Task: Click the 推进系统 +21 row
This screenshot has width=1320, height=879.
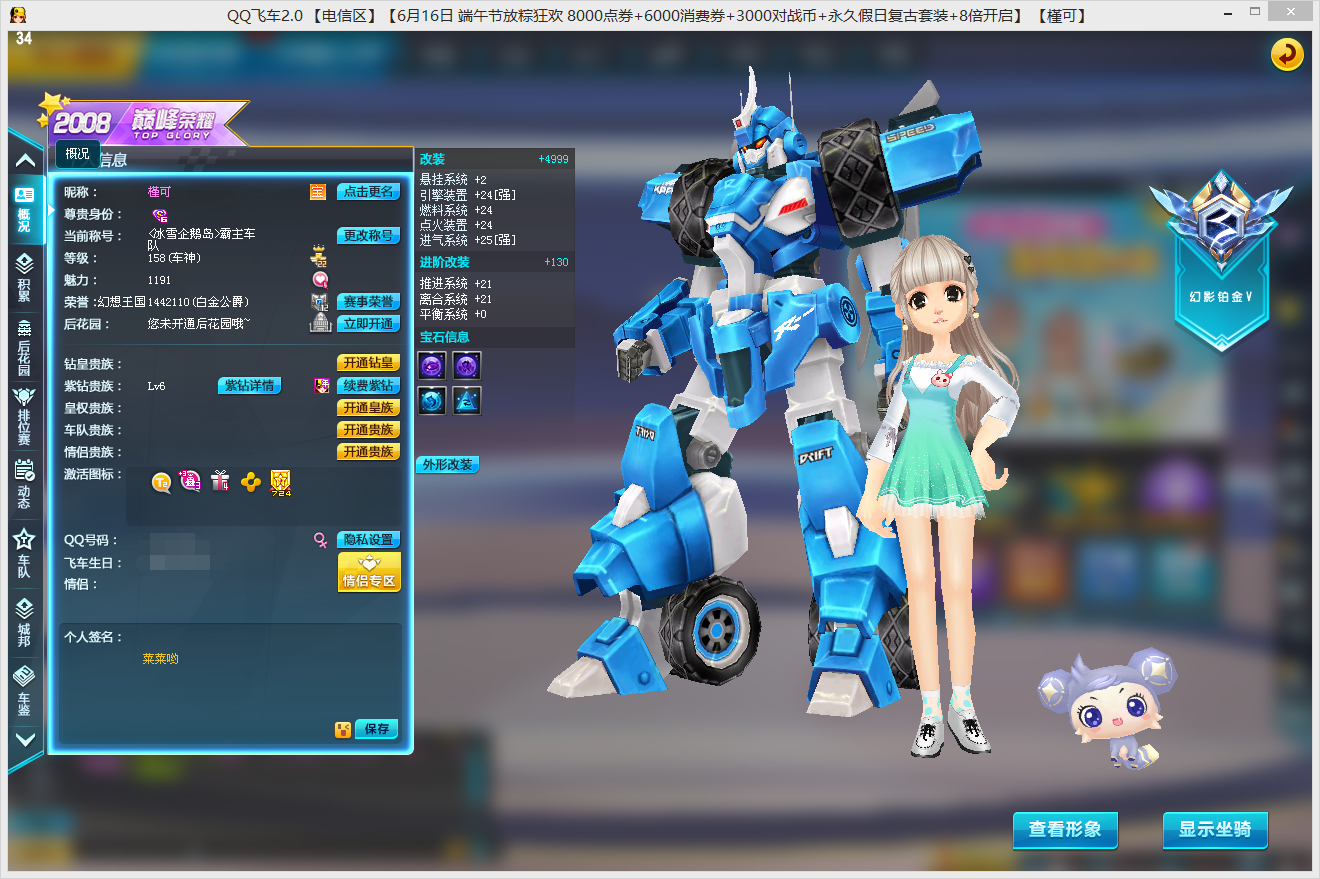Action: pyautogui.click(x=456, y=285)
